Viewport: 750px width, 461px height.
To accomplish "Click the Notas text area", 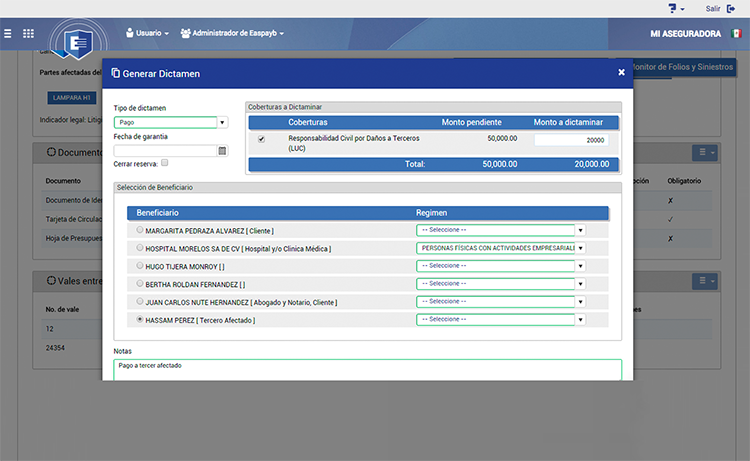I will click(x=367, y=370).
